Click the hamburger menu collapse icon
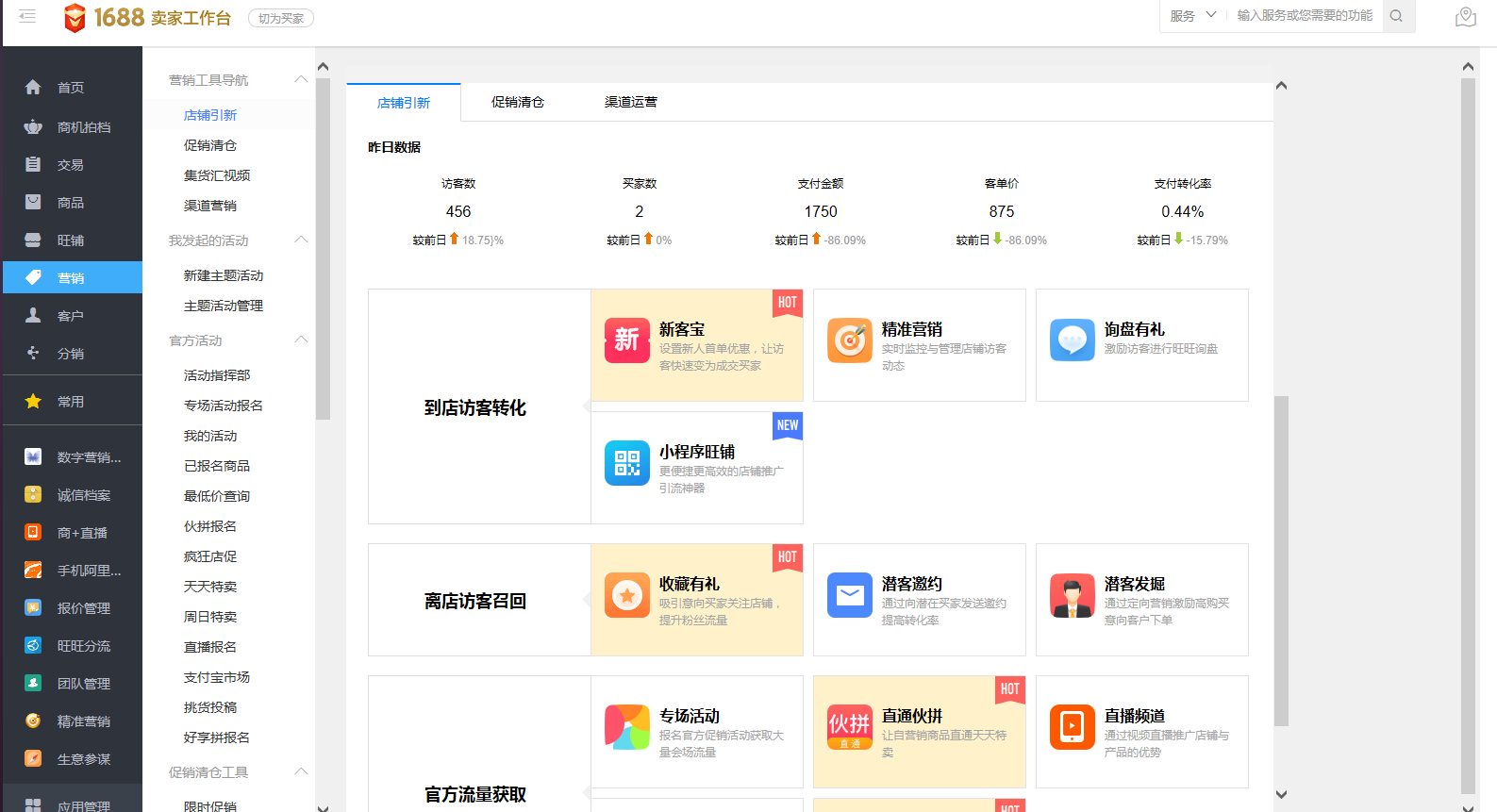 pyautogui.click(x=27, y=16)
